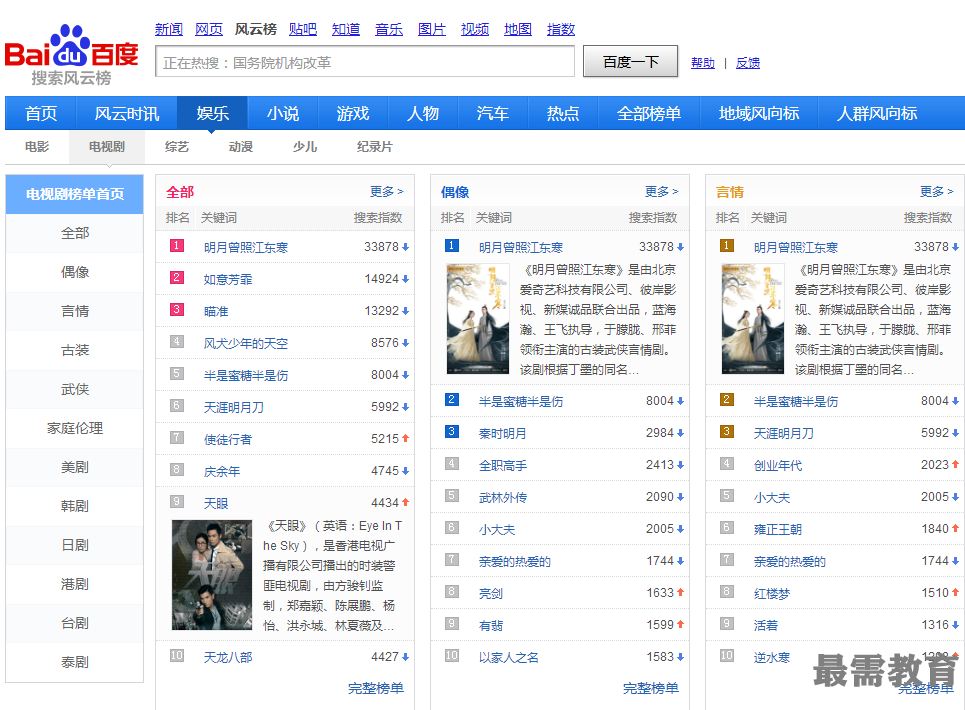This screenshot has width=965, height=710.
Task: Open the 图片 link at top
Action: point(431,29)
